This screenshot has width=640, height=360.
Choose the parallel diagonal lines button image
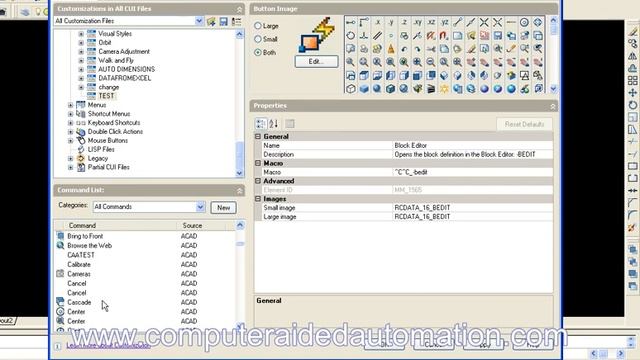[x=378, y=36]
